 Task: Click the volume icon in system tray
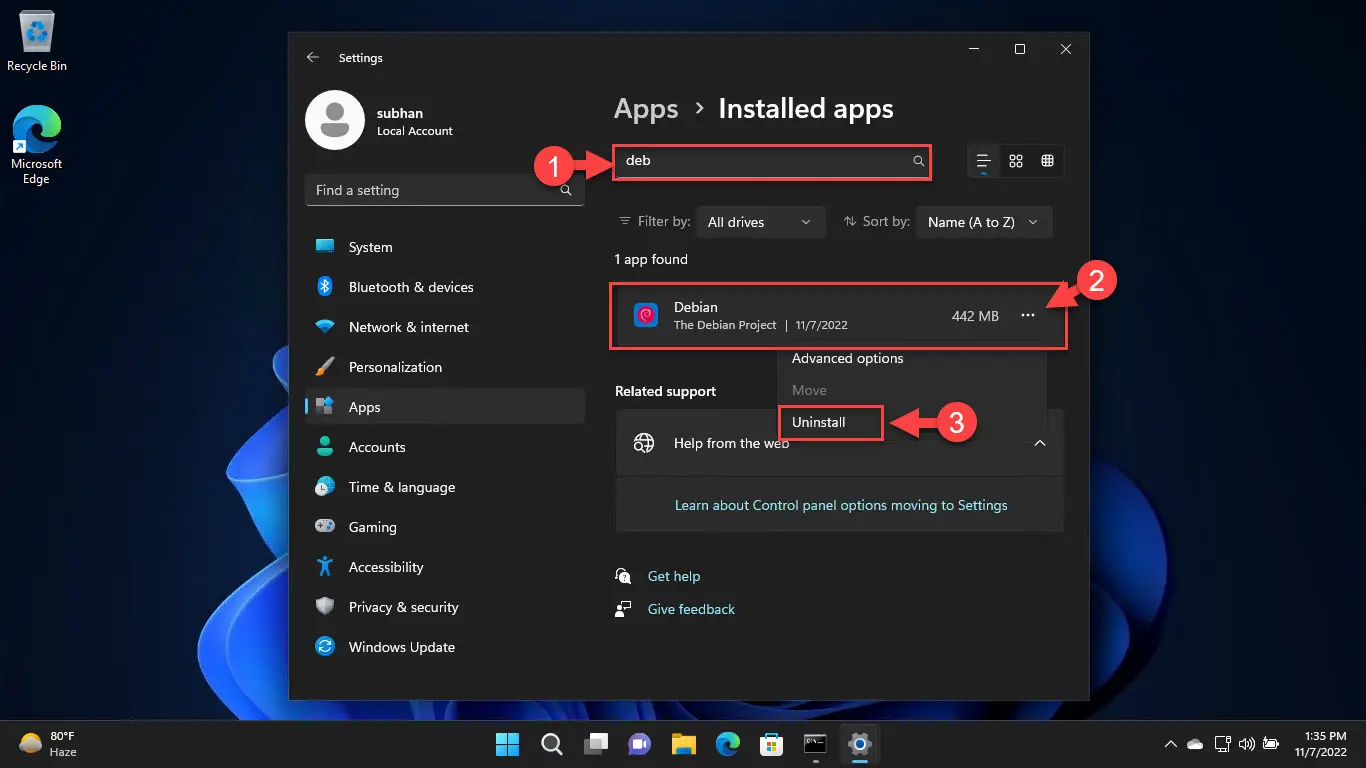1246,744
